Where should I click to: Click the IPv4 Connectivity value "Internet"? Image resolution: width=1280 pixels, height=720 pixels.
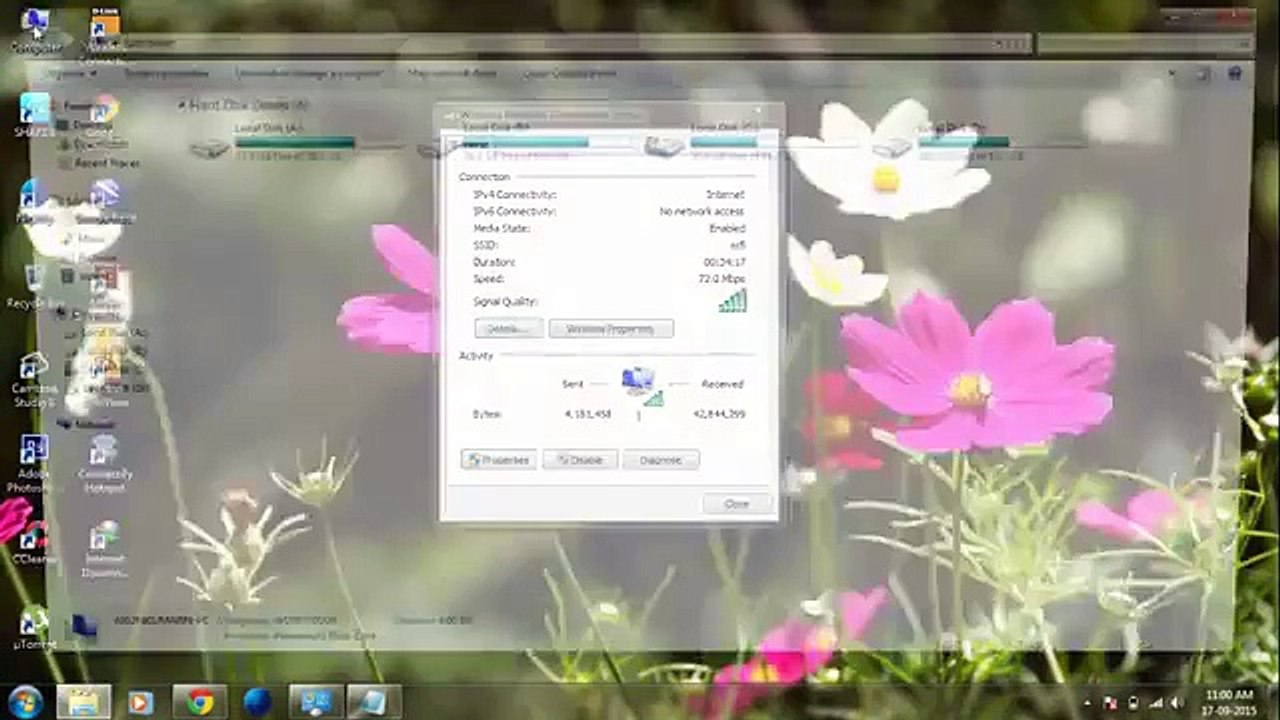tap(725, 194)
